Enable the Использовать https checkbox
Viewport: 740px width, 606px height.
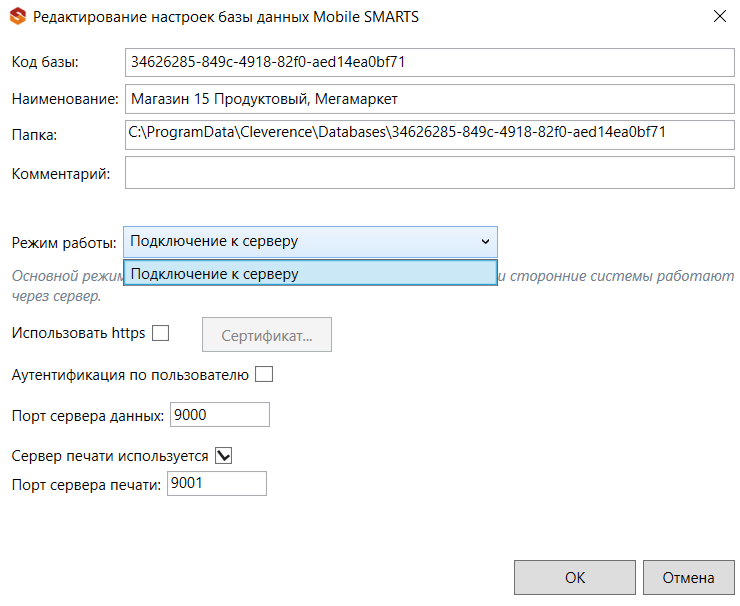point(160,333)
